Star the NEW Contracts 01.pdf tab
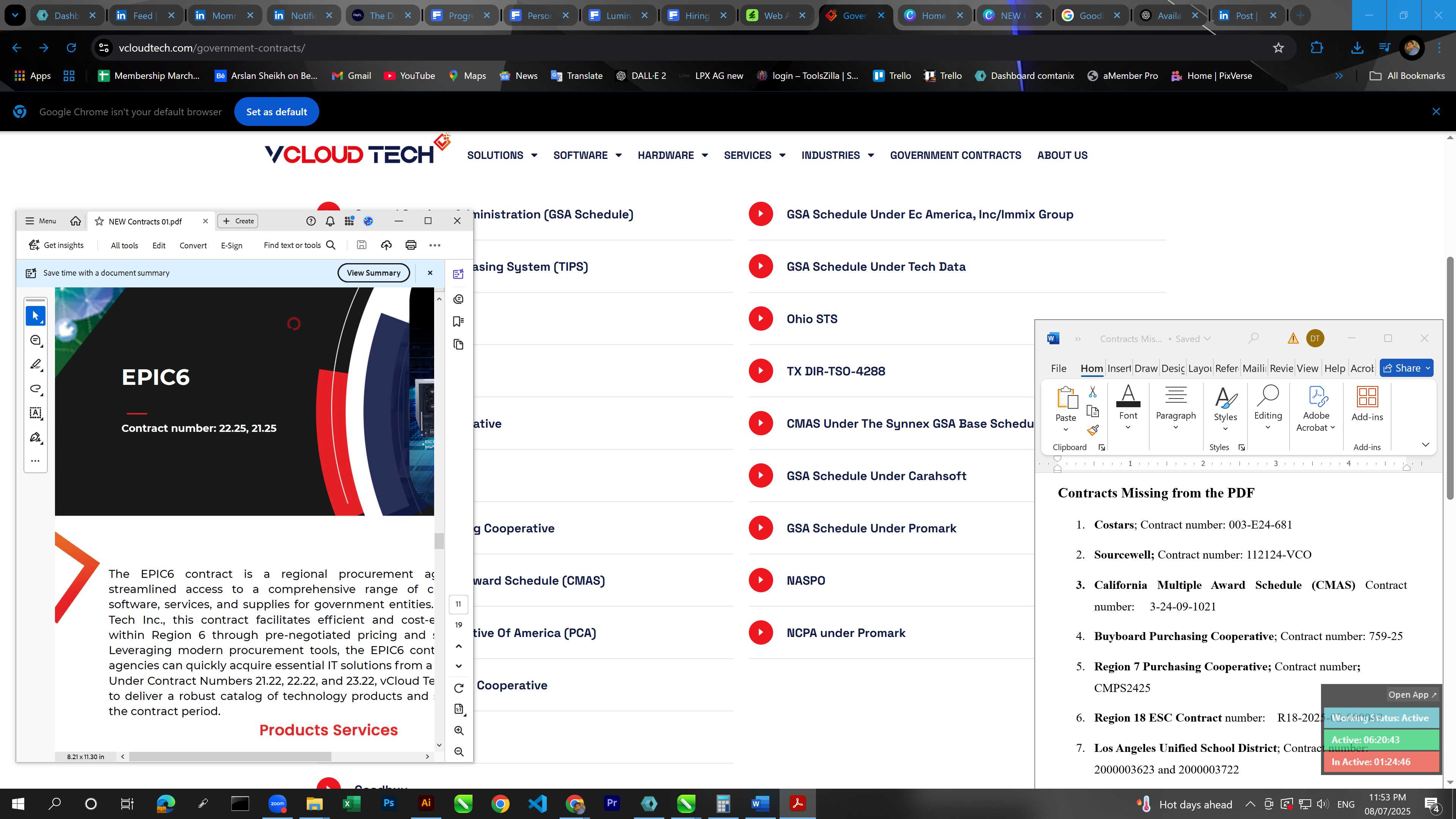Screen dimensions: 1456x819 point(99,221)
